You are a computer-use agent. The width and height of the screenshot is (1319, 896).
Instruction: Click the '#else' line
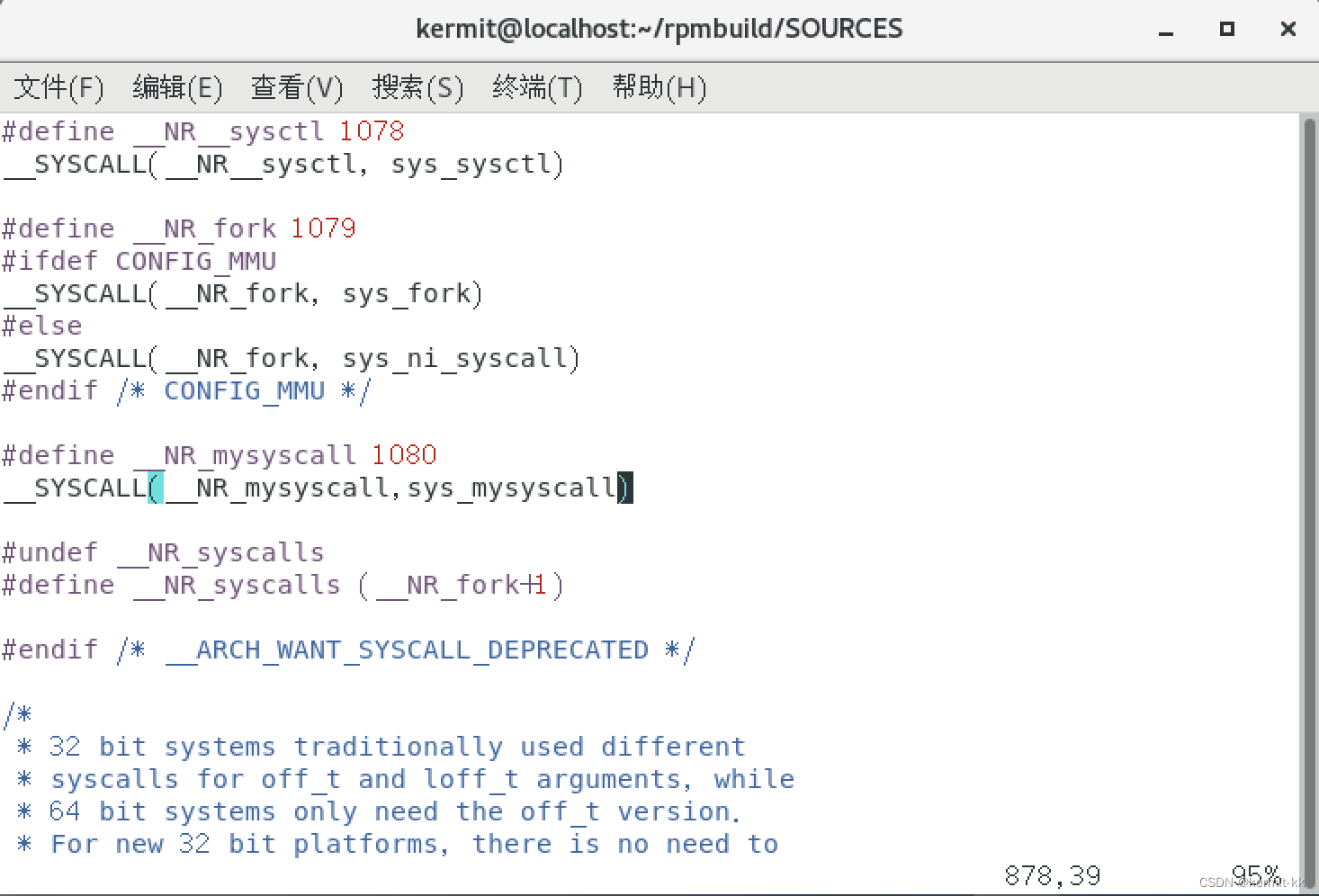(42, 326)
